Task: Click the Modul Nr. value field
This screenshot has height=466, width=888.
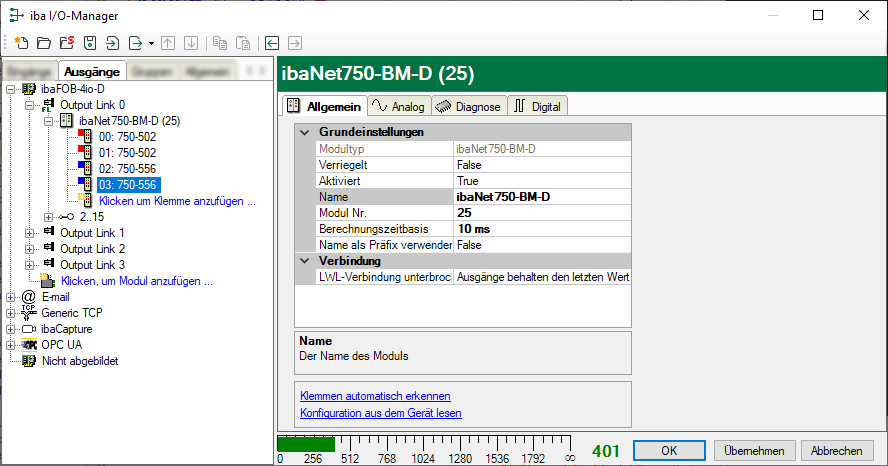Action: point(541,213)
